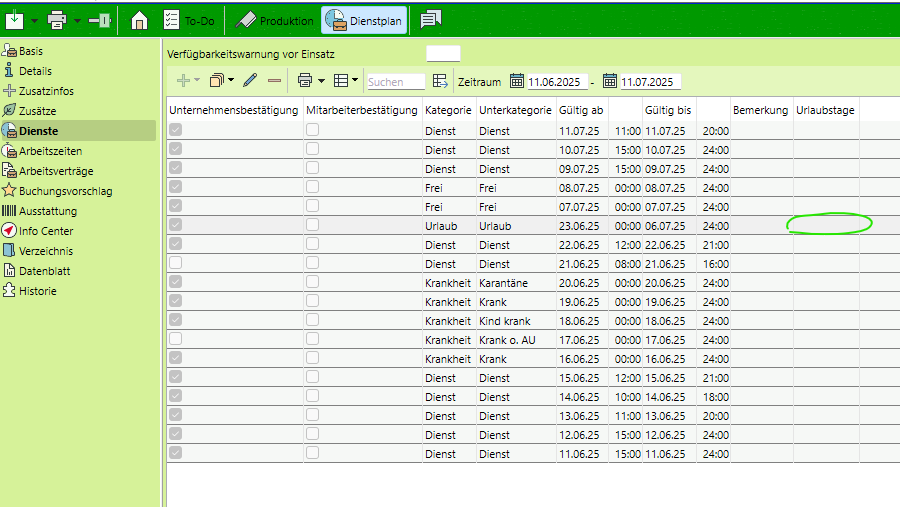900x507 pixels.
Task: Select Info Center in the sidebar
Action: tap(46, 231)
